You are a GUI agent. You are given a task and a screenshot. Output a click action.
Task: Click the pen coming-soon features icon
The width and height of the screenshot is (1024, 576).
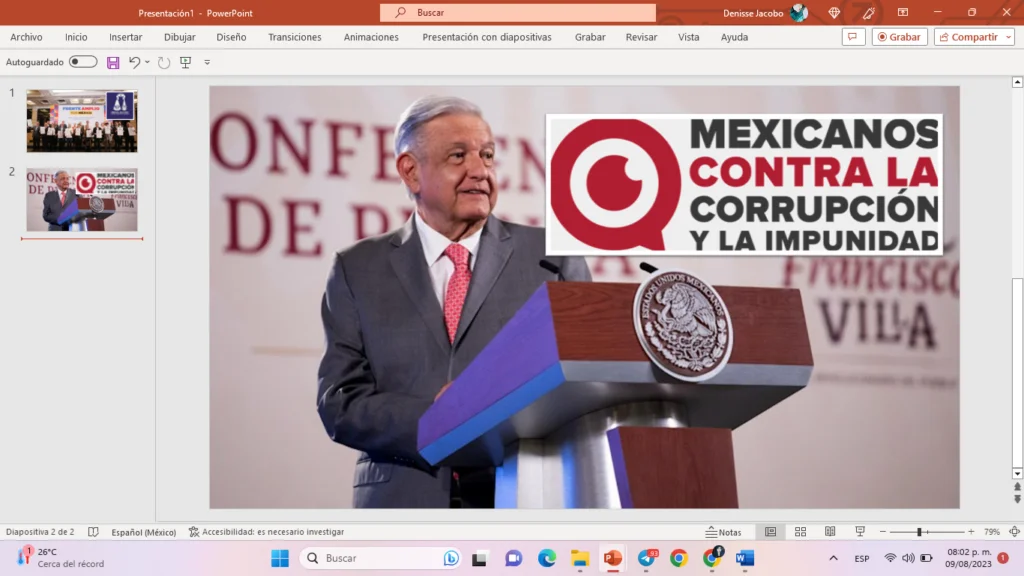(x=869, y=12)
